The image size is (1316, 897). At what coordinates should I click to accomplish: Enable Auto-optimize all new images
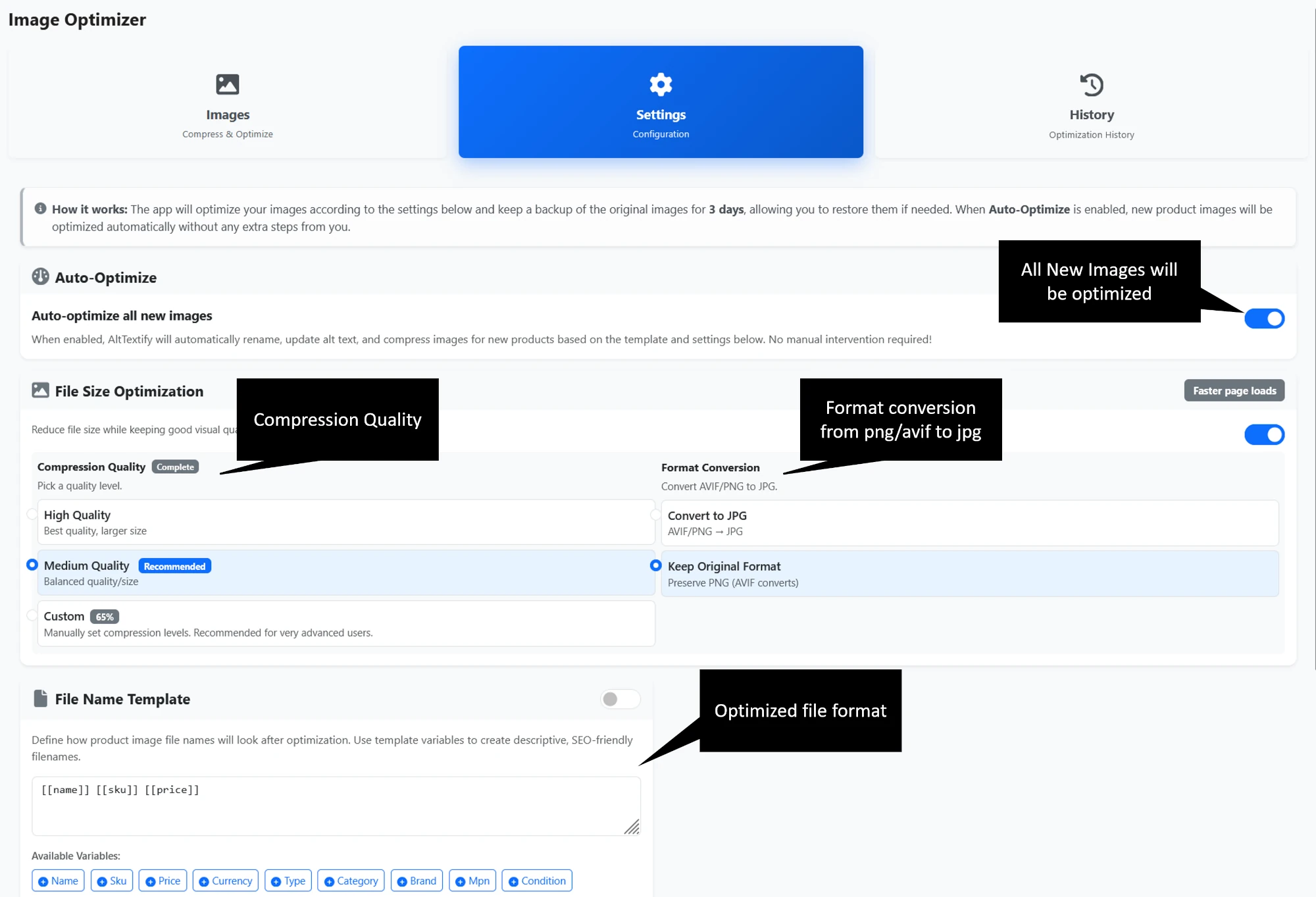tap(1264, 319)
